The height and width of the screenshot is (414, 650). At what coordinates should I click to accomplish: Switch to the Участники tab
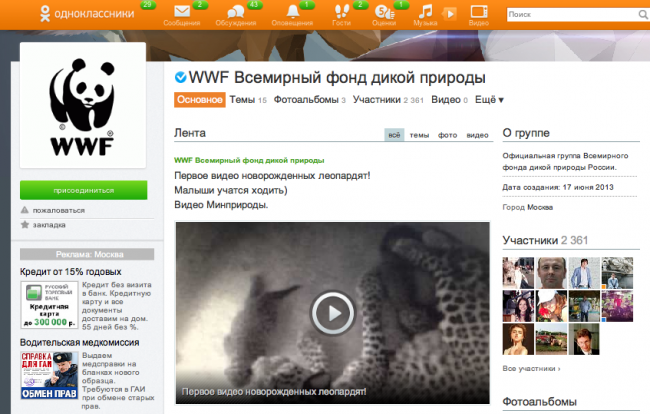point(388,100)
